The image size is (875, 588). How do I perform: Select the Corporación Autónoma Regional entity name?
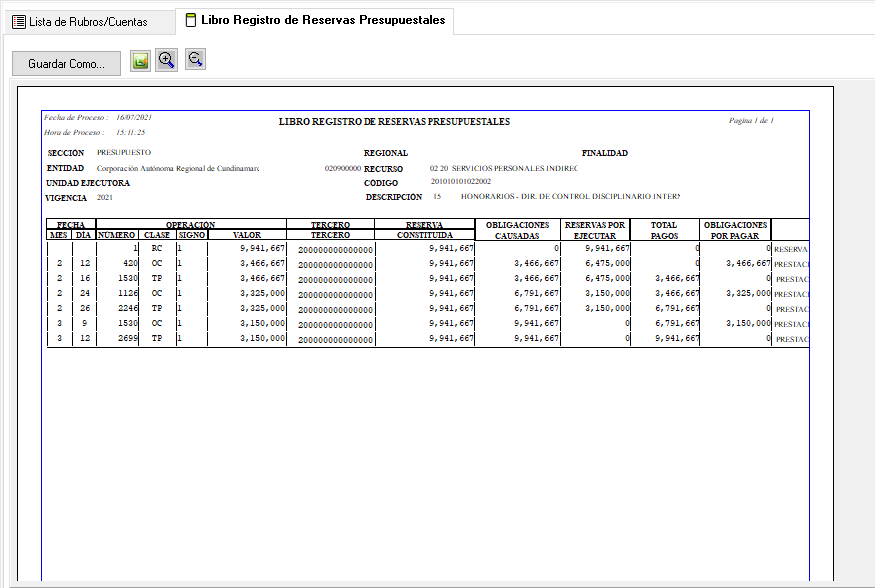click(178, 168)
